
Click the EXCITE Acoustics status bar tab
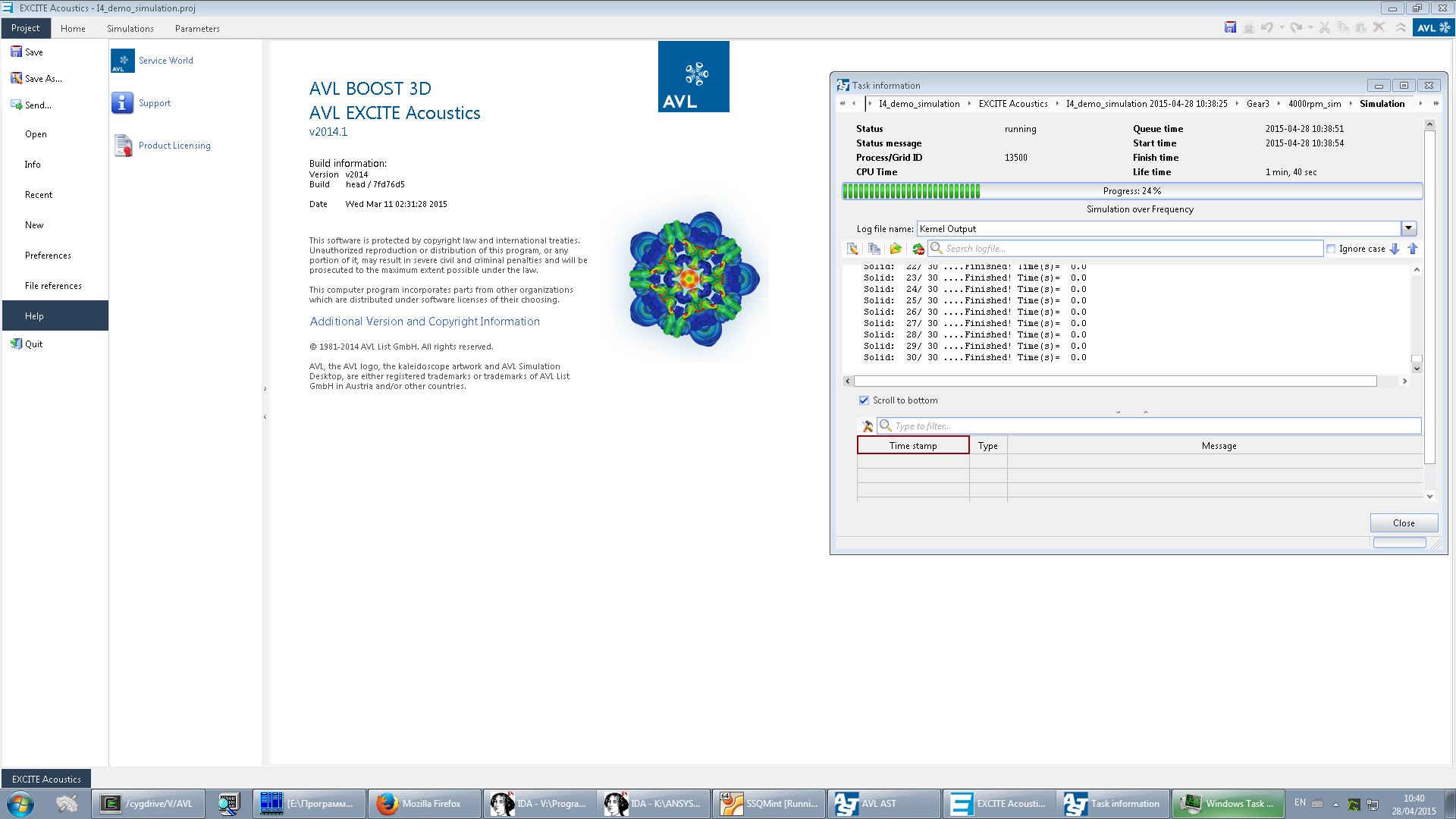pos(46,779)
